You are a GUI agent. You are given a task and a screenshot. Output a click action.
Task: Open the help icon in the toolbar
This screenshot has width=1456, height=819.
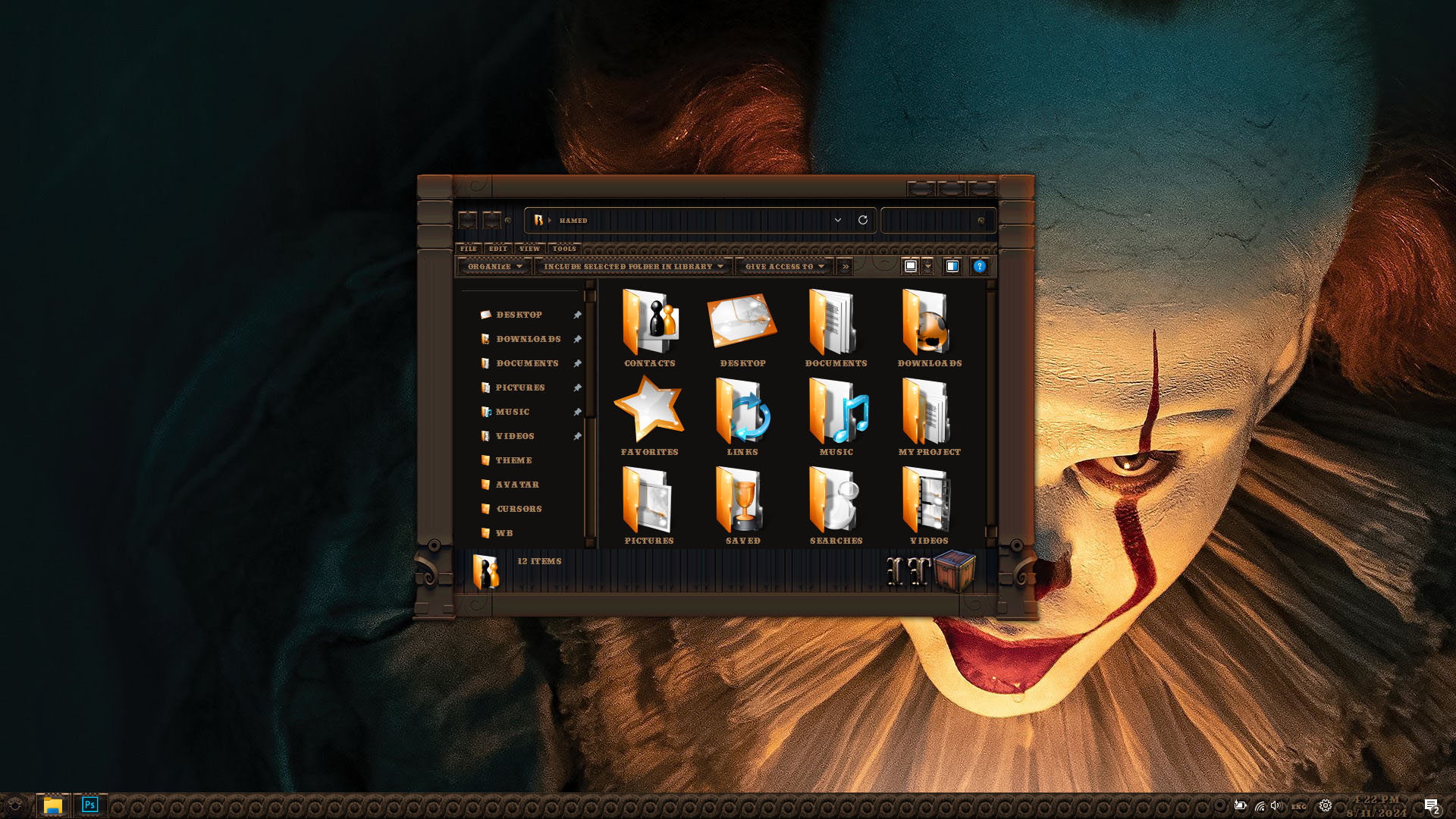[979, 266]
